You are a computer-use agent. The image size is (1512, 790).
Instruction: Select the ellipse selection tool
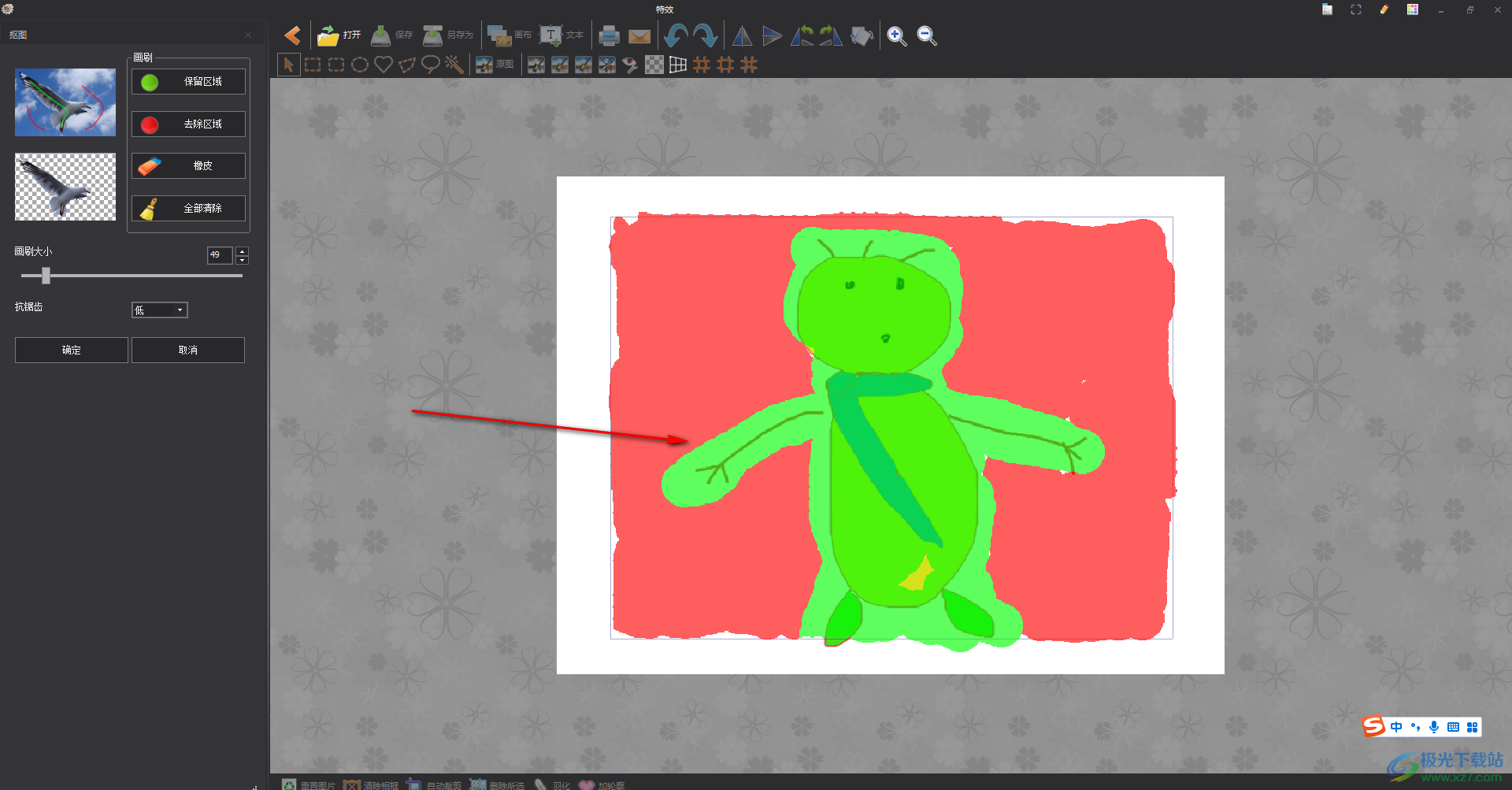coord(360,65)
